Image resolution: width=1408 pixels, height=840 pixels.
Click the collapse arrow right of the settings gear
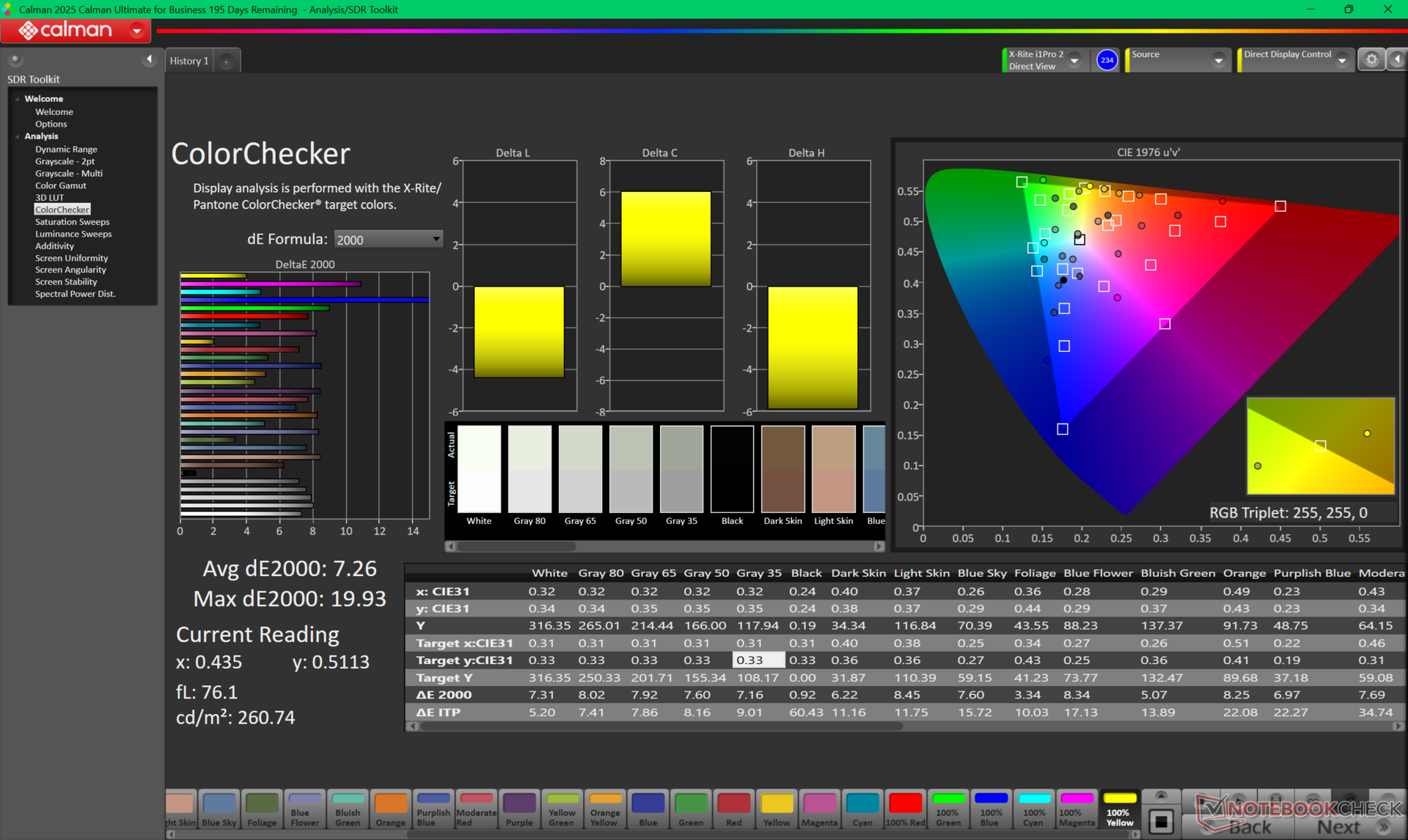click(1398, 60)
